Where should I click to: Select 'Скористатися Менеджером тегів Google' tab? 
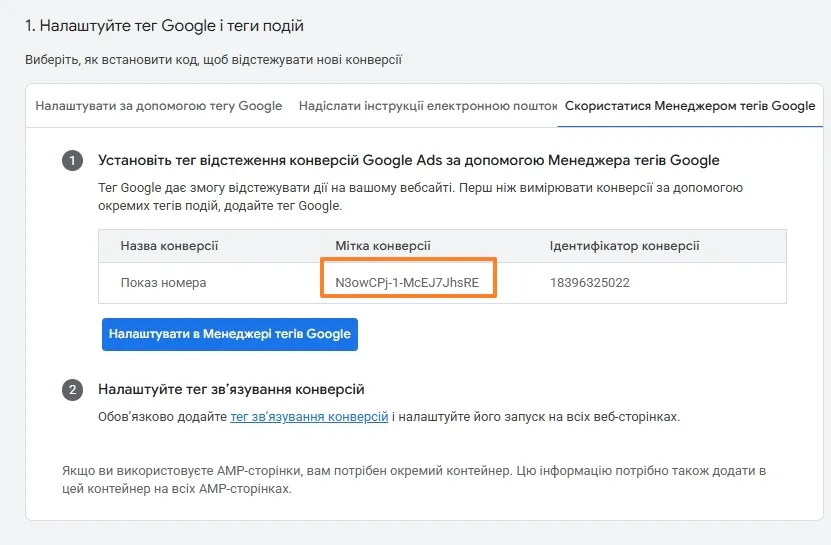pyautogui.click(x=689, y=106)
